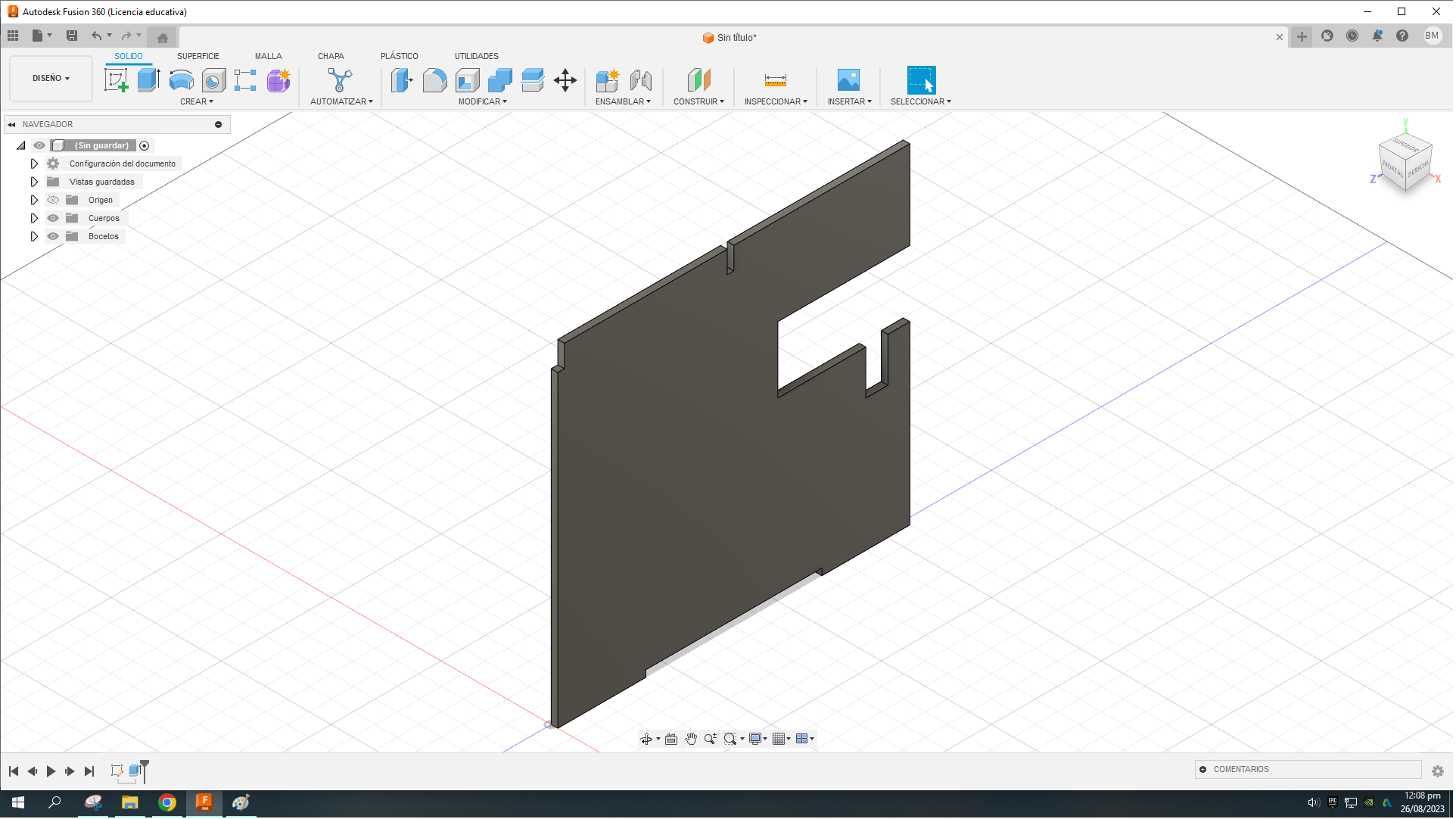Click the Shell tool icon

tap(467, 80)
